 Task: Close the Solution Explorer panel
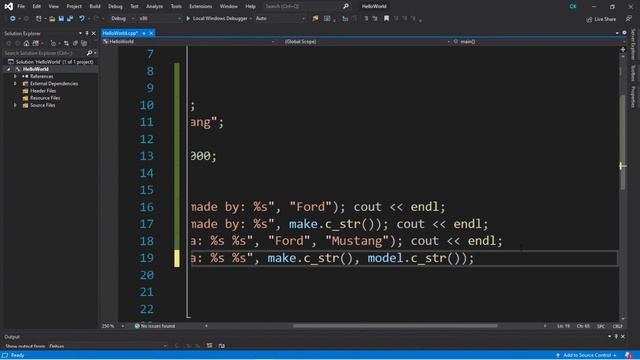pos(93,33)
